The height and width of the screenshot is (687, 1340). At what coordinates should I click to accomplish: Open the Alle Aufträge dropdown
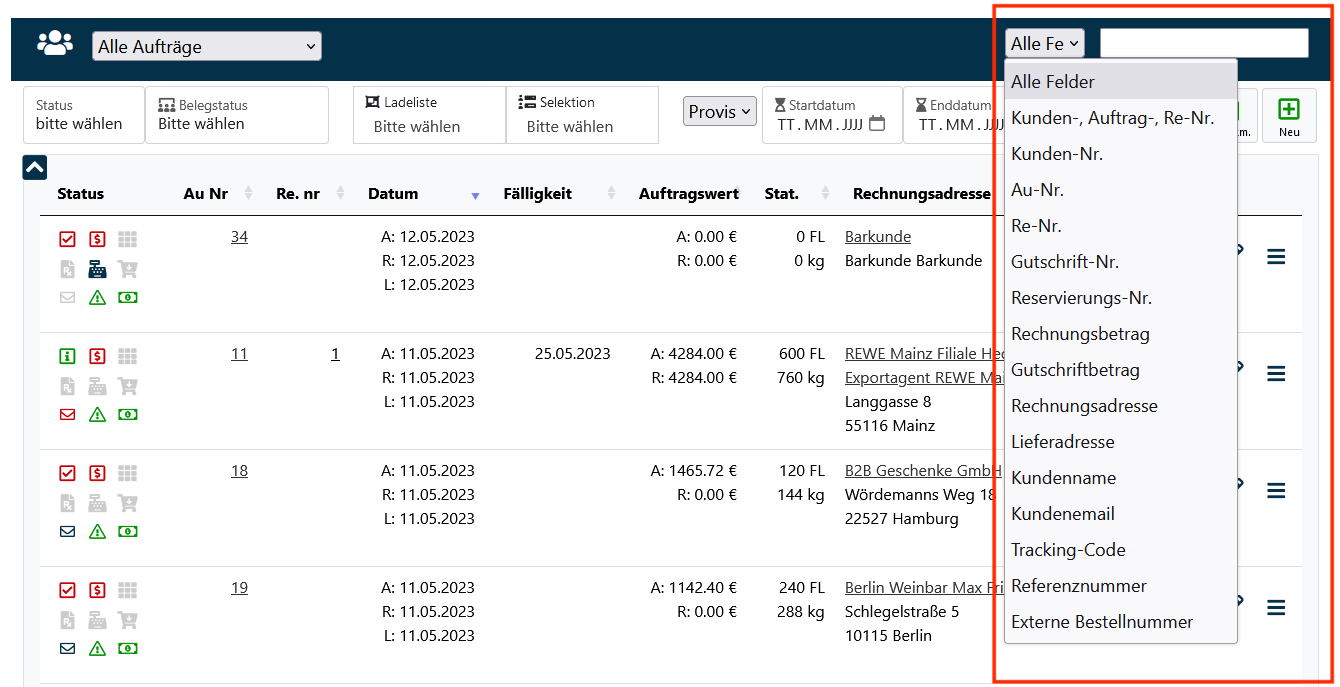[x=206, y=46]
